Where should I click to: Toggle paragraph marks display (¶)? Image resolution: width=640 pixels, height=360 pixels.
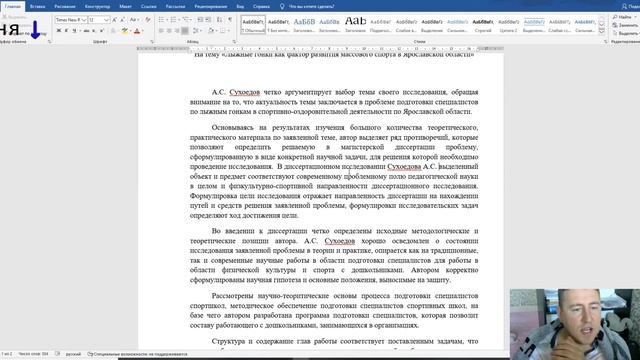click(230, 20)
